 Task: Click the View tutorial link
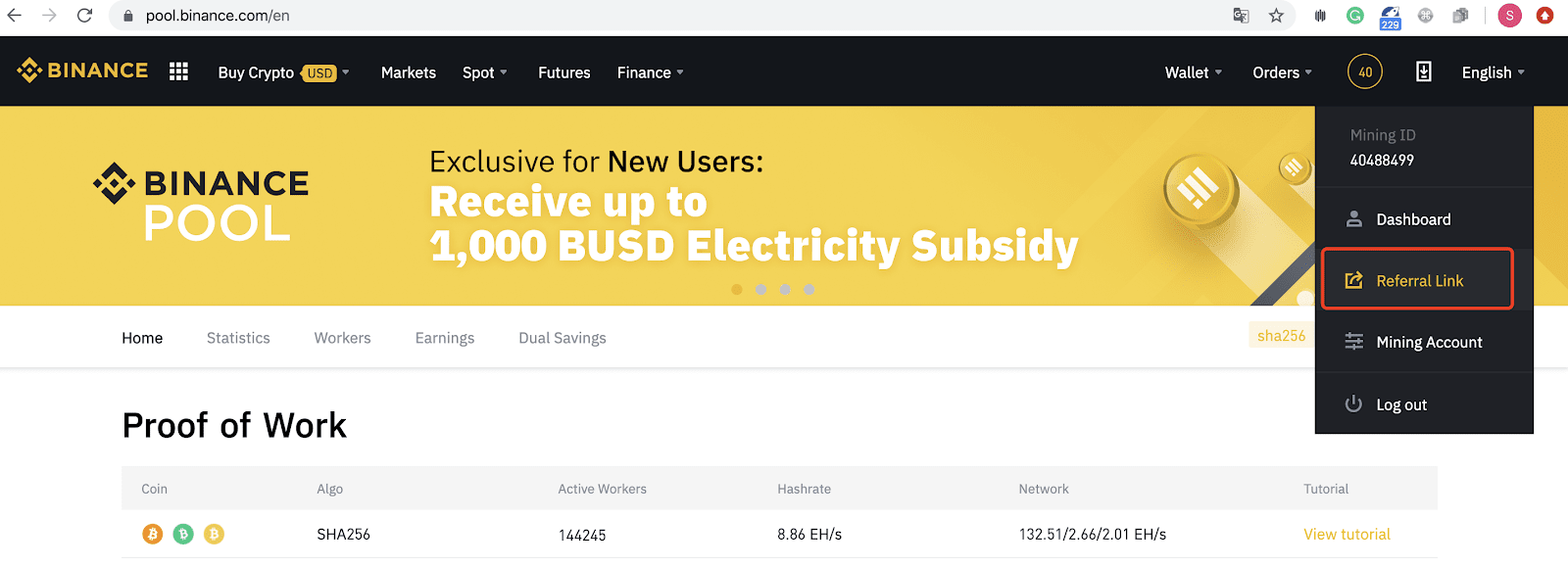pyautogui.click(x=1347, y=534)
